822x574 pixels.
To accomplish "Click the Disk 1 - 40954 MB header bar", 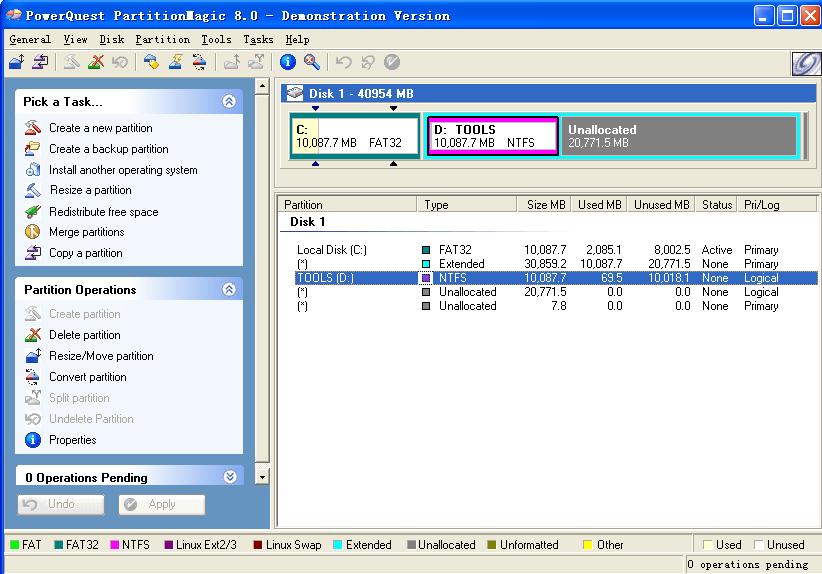I will click(x=548, y=93).
